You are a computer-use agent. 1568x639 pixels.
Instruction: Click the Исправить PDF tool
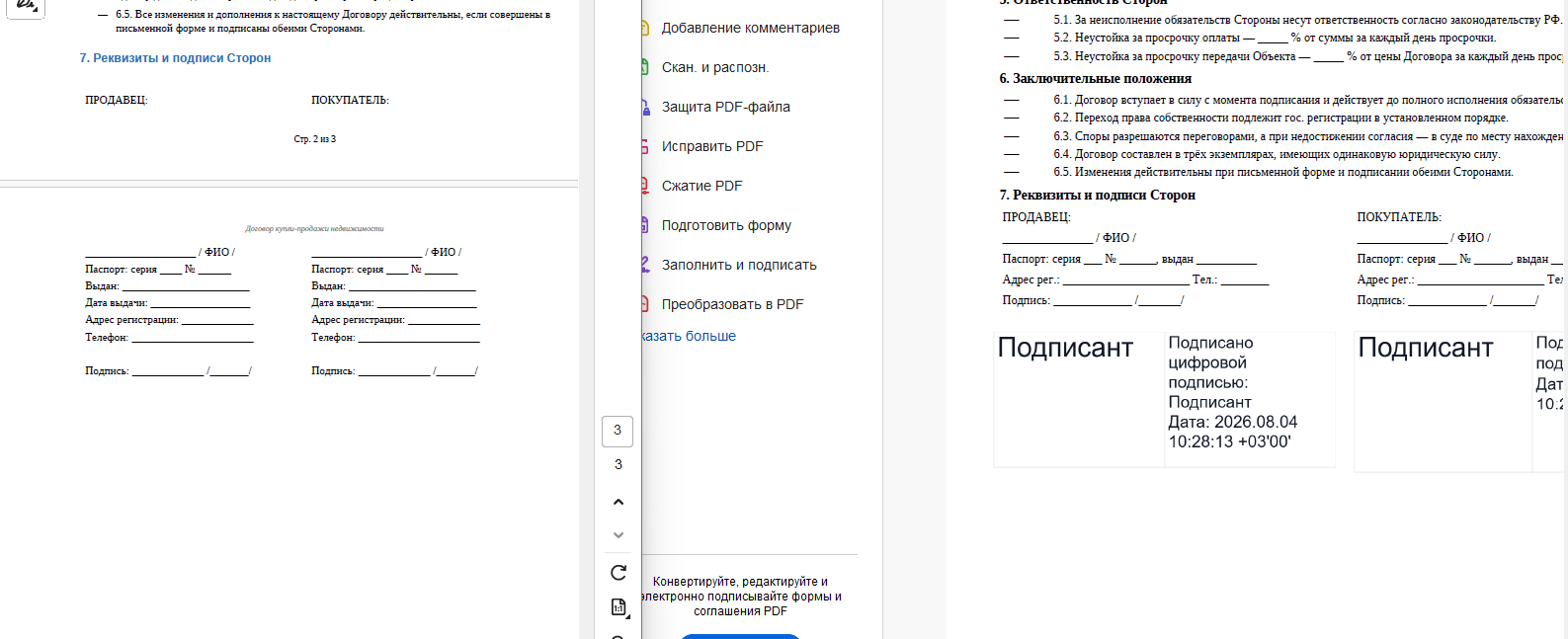(x=712, y=146)
